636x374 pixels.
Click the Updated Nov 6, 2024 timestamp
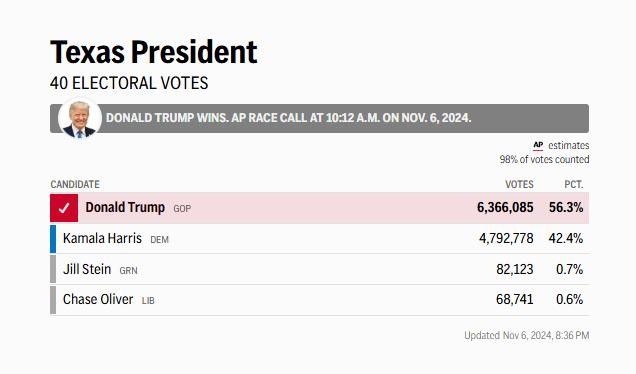[526, 335]
